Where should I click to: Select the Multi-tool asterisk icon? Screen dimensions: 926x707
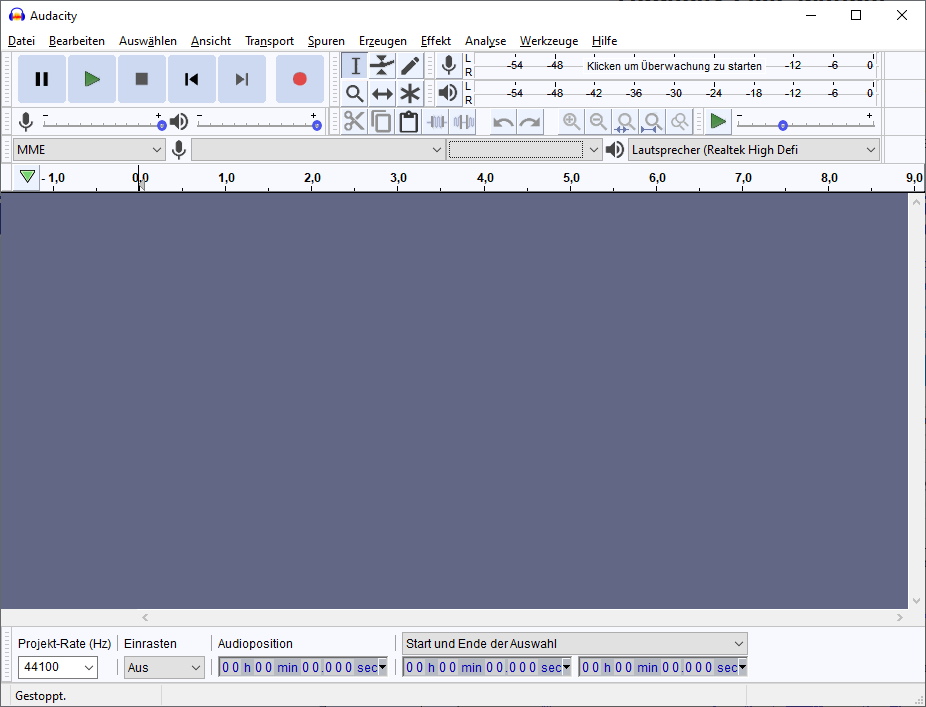410,93
